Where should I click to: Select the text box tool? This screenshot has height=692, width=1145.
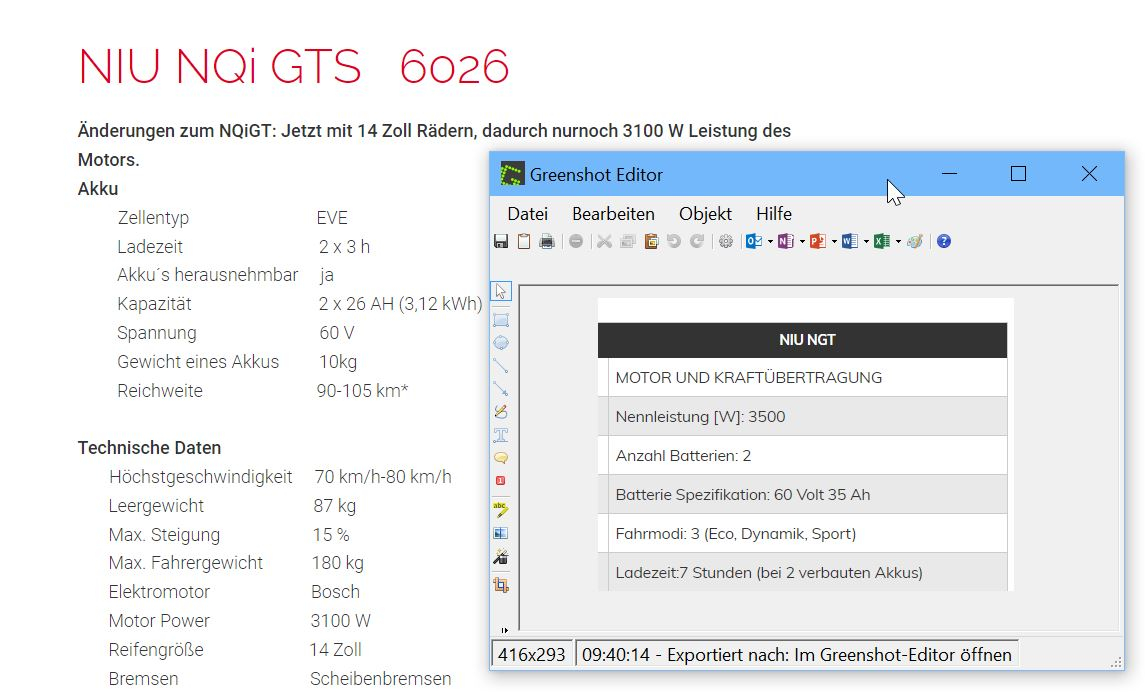pos(501,434)
